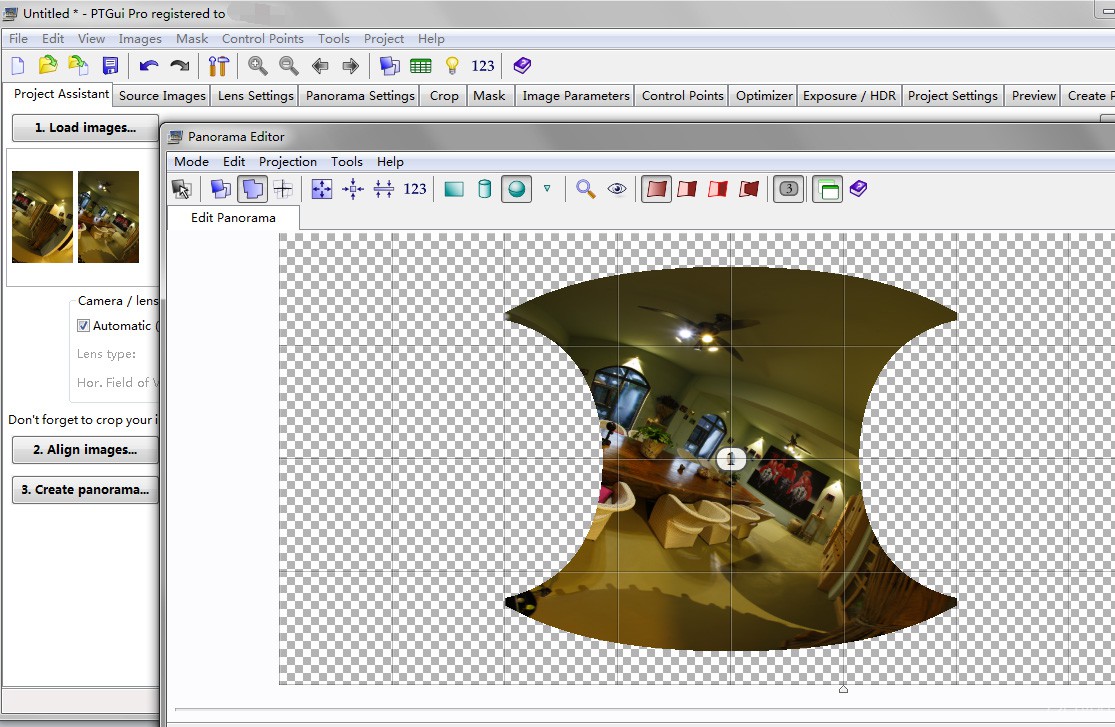Select rectilinear projection icon in Panorama Editor

[454, 188]
